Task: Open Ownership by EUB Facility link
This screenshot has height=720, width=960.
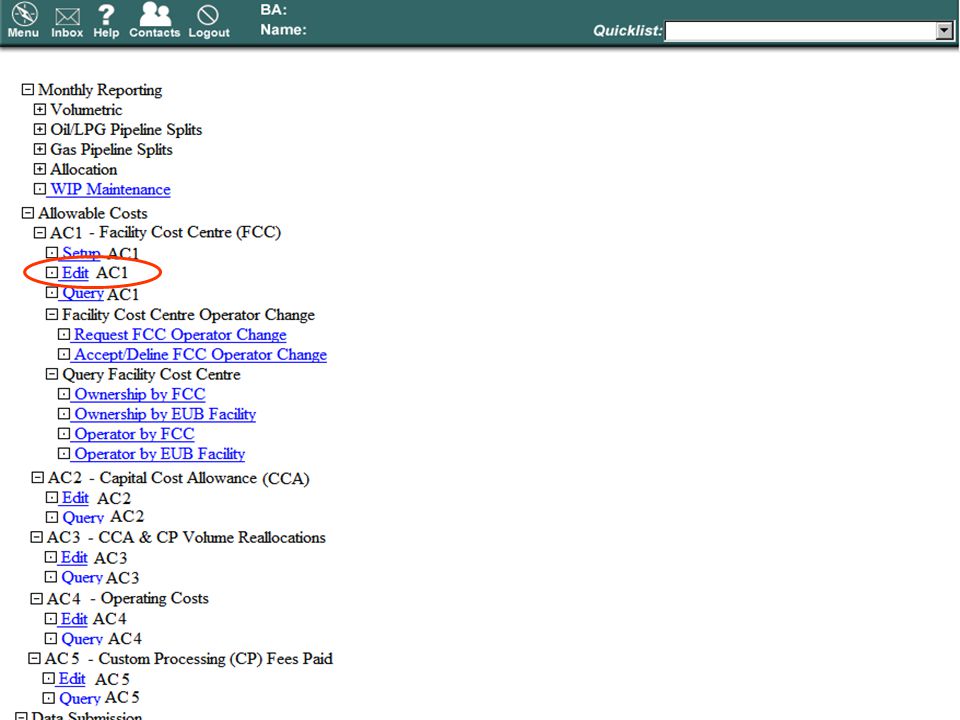Action: click(165, 414)
